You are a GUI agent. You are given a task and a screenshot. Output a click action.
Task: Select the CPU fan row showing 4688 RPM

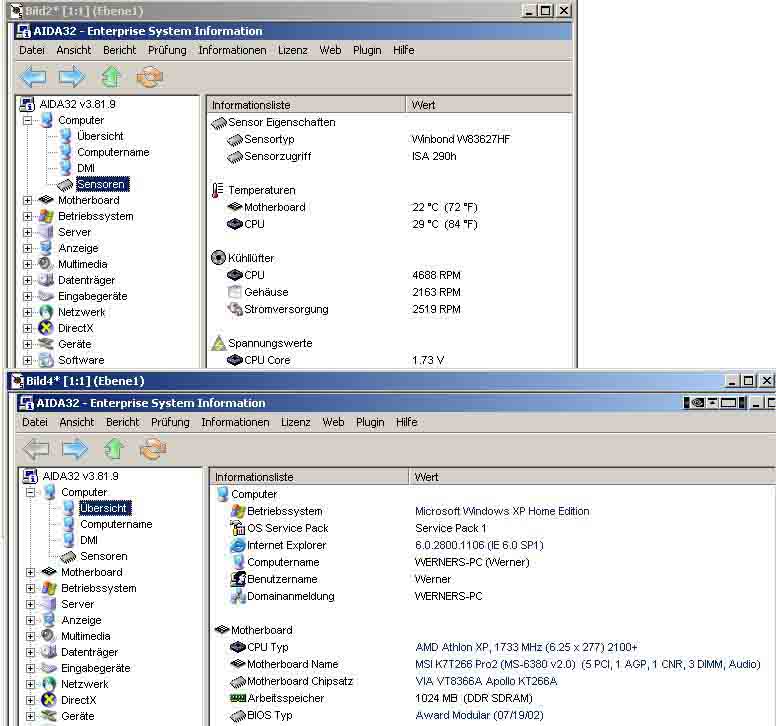point(343,275)
